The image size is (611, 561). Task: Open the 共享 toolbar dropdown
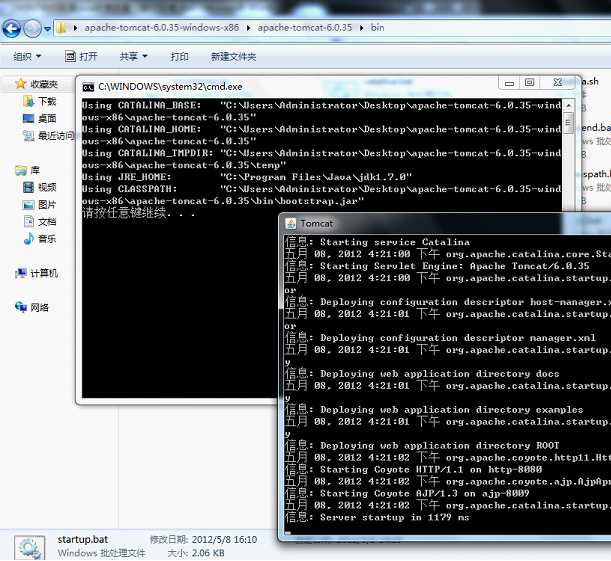tap(133, 57)
